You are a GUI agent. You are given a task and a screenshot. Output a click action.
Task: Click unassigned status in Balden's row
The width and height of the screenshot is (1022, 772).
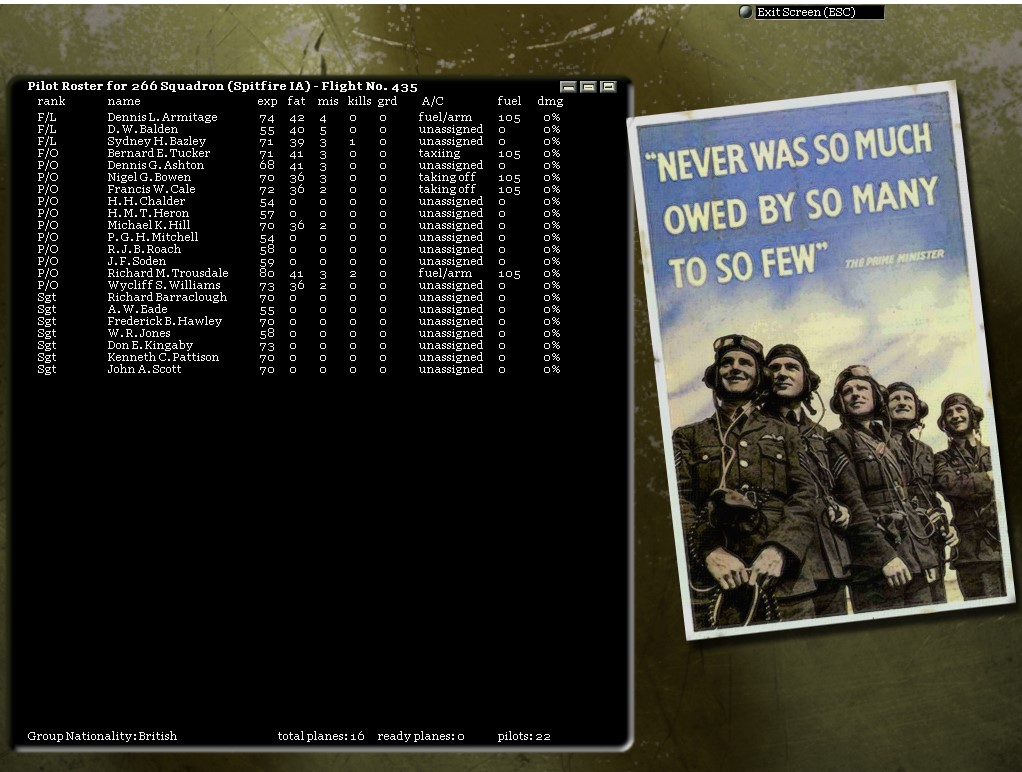coord(450,129)
